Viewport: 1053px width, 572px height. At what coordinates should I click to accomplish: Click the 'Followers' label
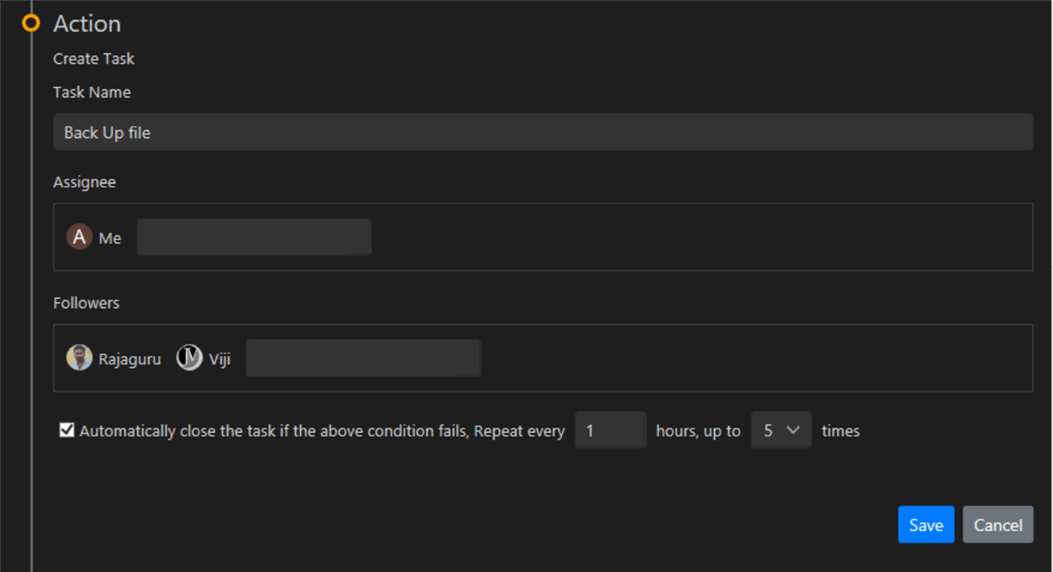coord(86,303)
